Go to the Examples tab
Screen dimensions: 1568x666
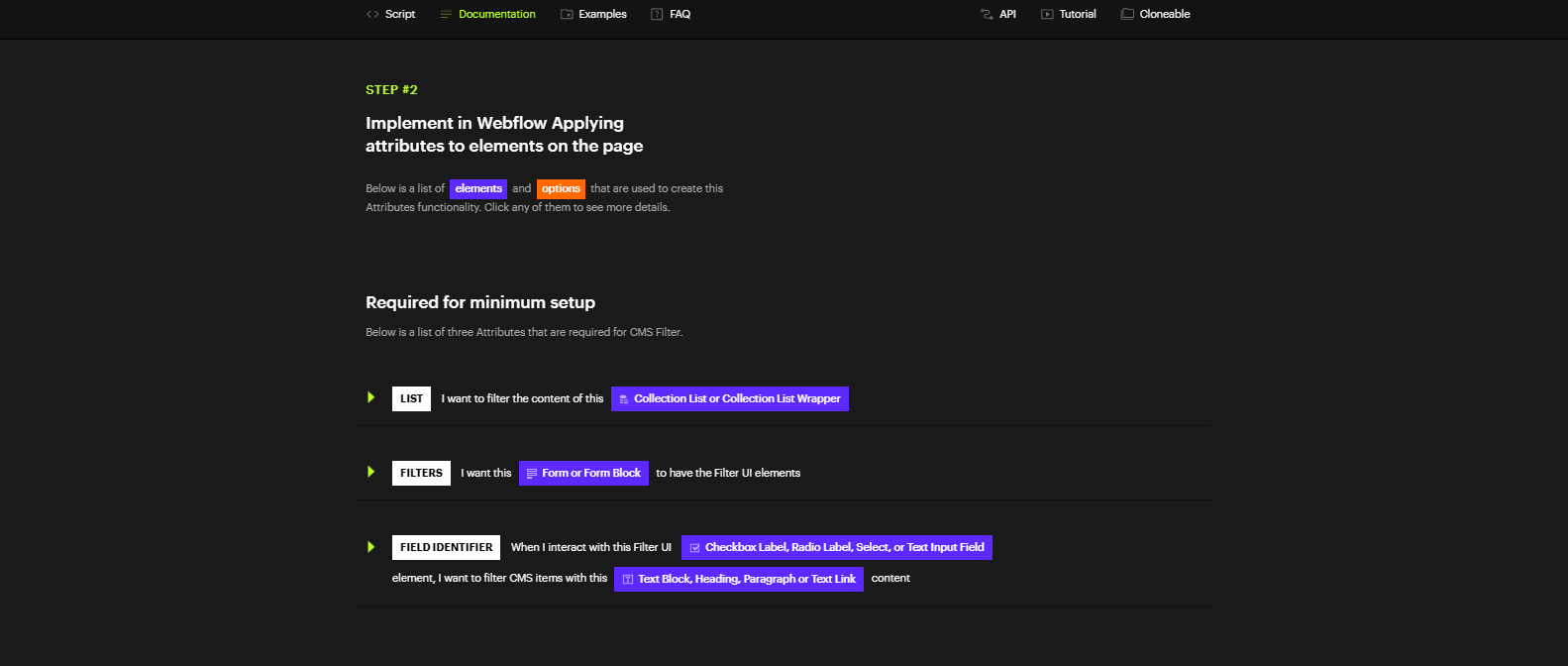[x=593, y=14]
